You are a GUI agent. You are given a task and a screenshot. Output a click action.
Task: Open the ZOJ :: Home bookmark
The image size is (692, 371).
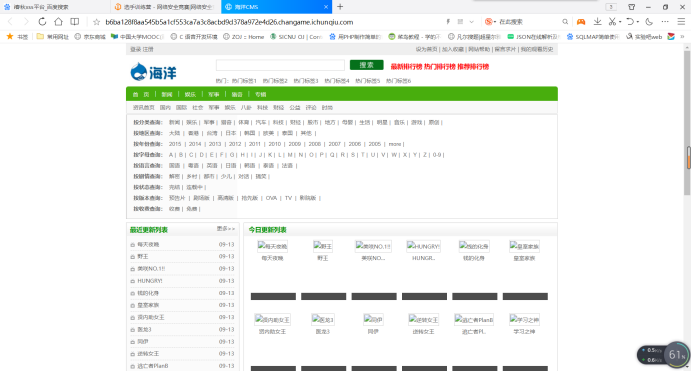[244, 37]
